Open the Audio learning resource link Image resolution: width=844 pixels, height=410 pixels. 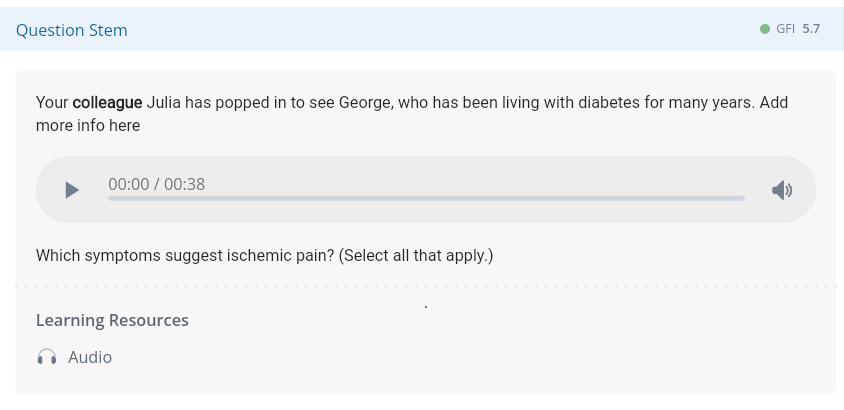tap(90, 357)
